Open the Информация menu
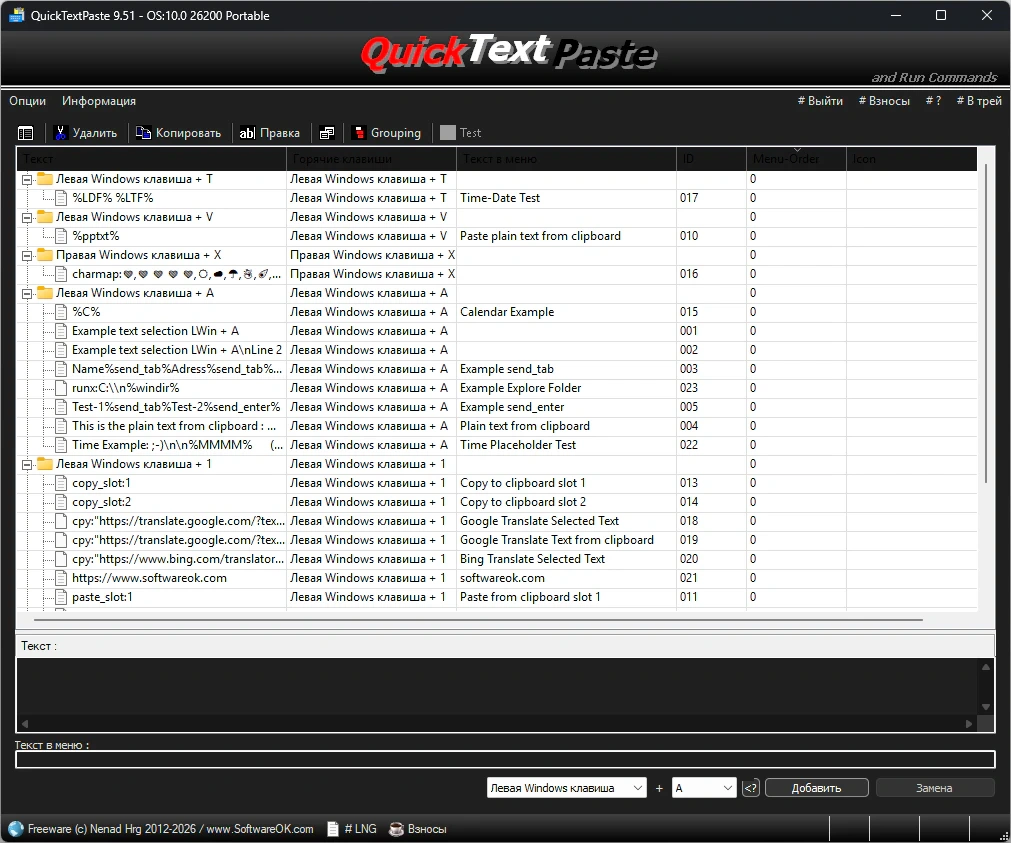The height and width of the screenshot is (843, 1011). pos(99,101)
